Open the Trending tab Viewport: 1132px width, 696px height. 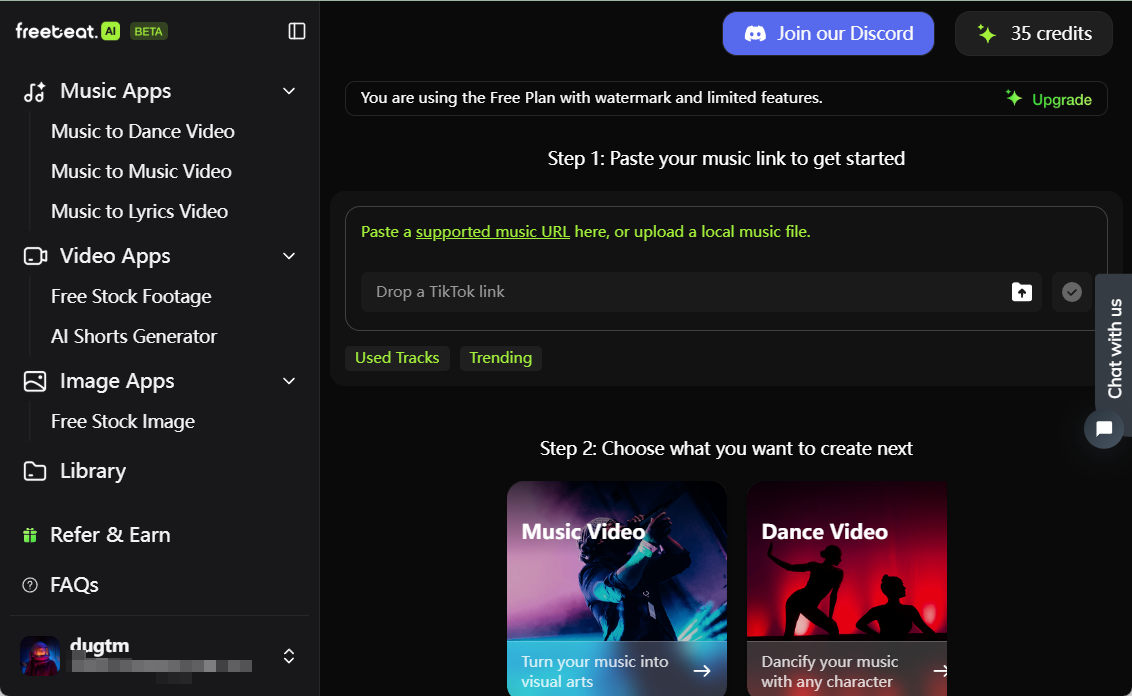[x=500, y=358]
